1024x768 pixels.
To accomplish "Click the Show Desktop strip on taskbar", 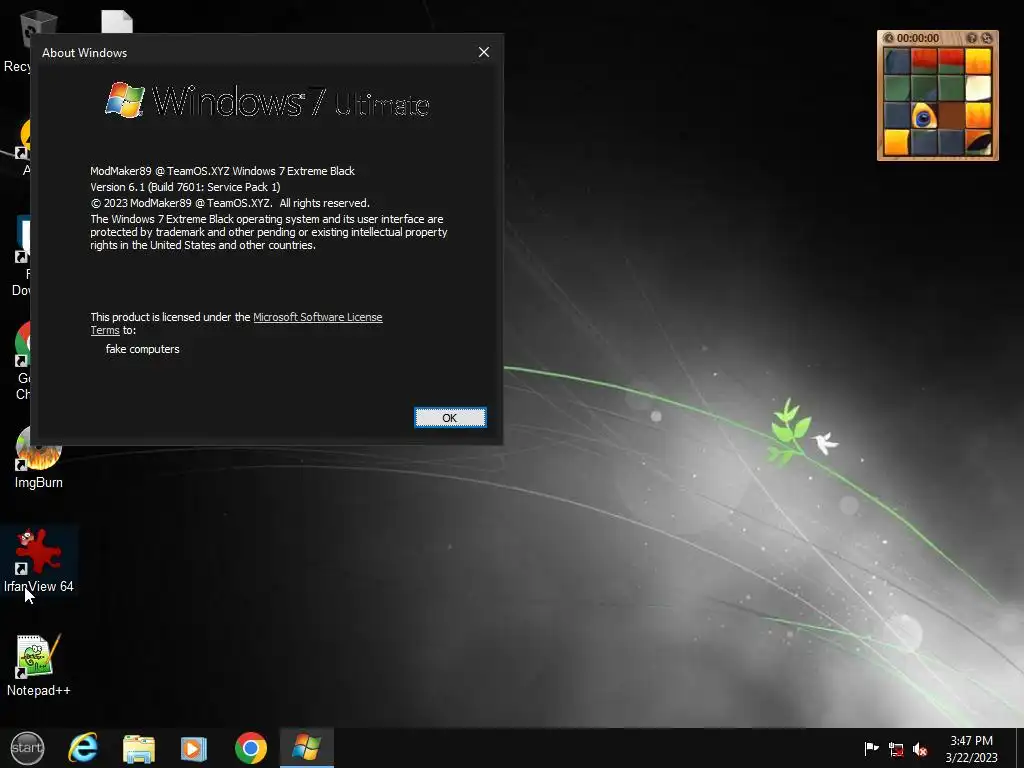I will [1019, 748].
